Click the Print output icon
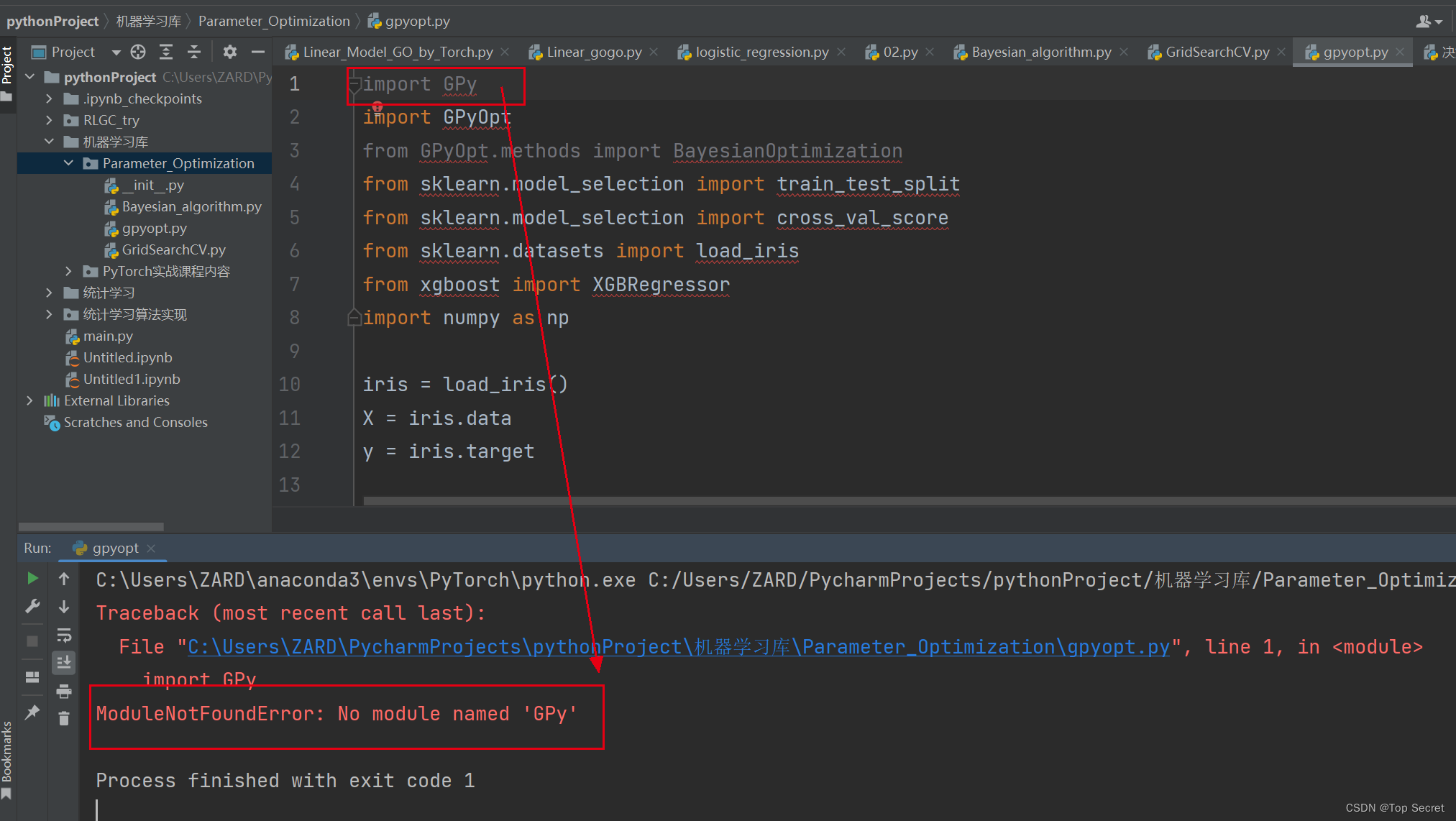Viewport: 1456px width, 821px height. click(x=64, y=692)
